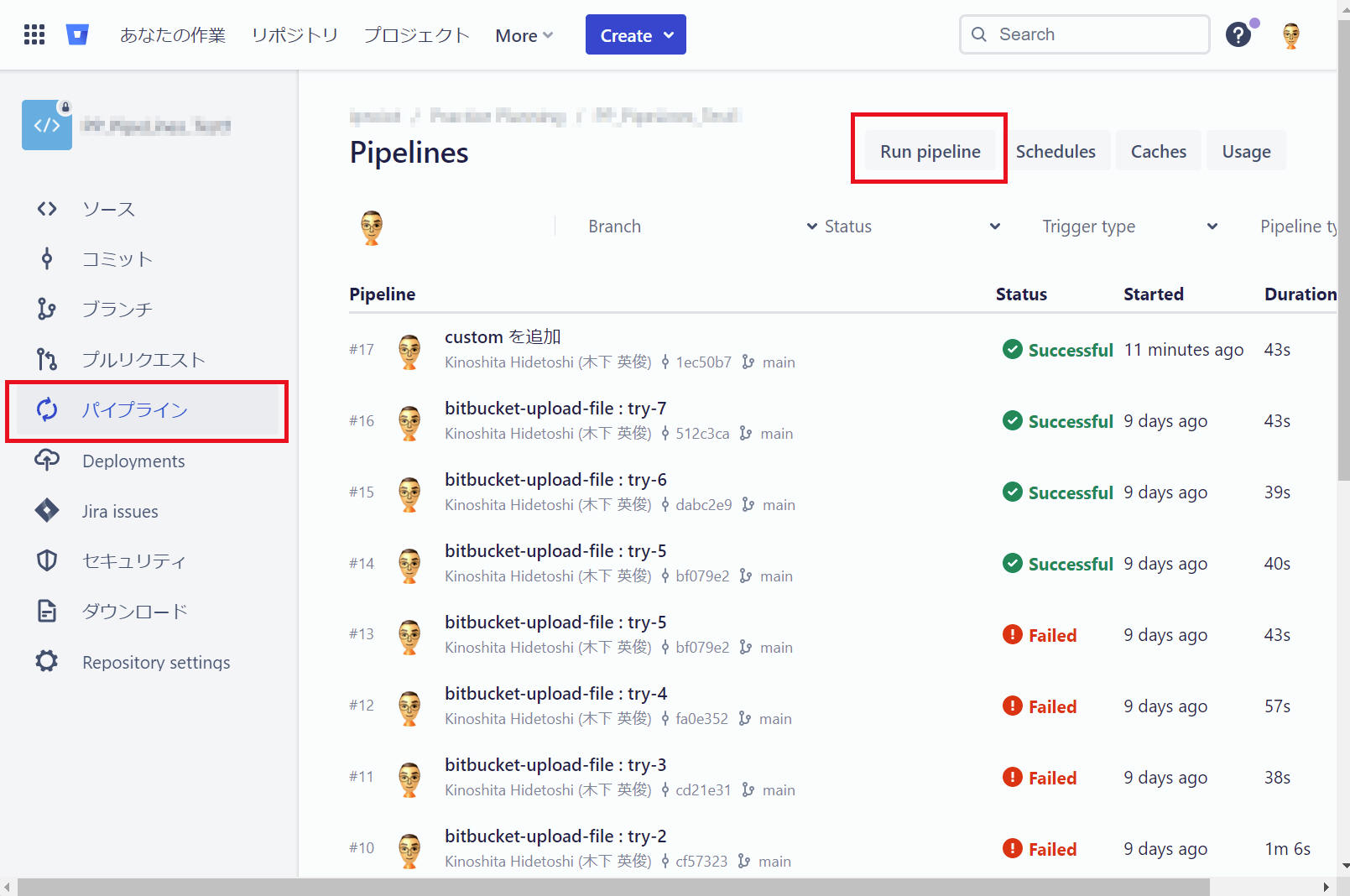1350x896 pixels.
Task: Open リポジトリ in top navigation
Action: point(294,35)
